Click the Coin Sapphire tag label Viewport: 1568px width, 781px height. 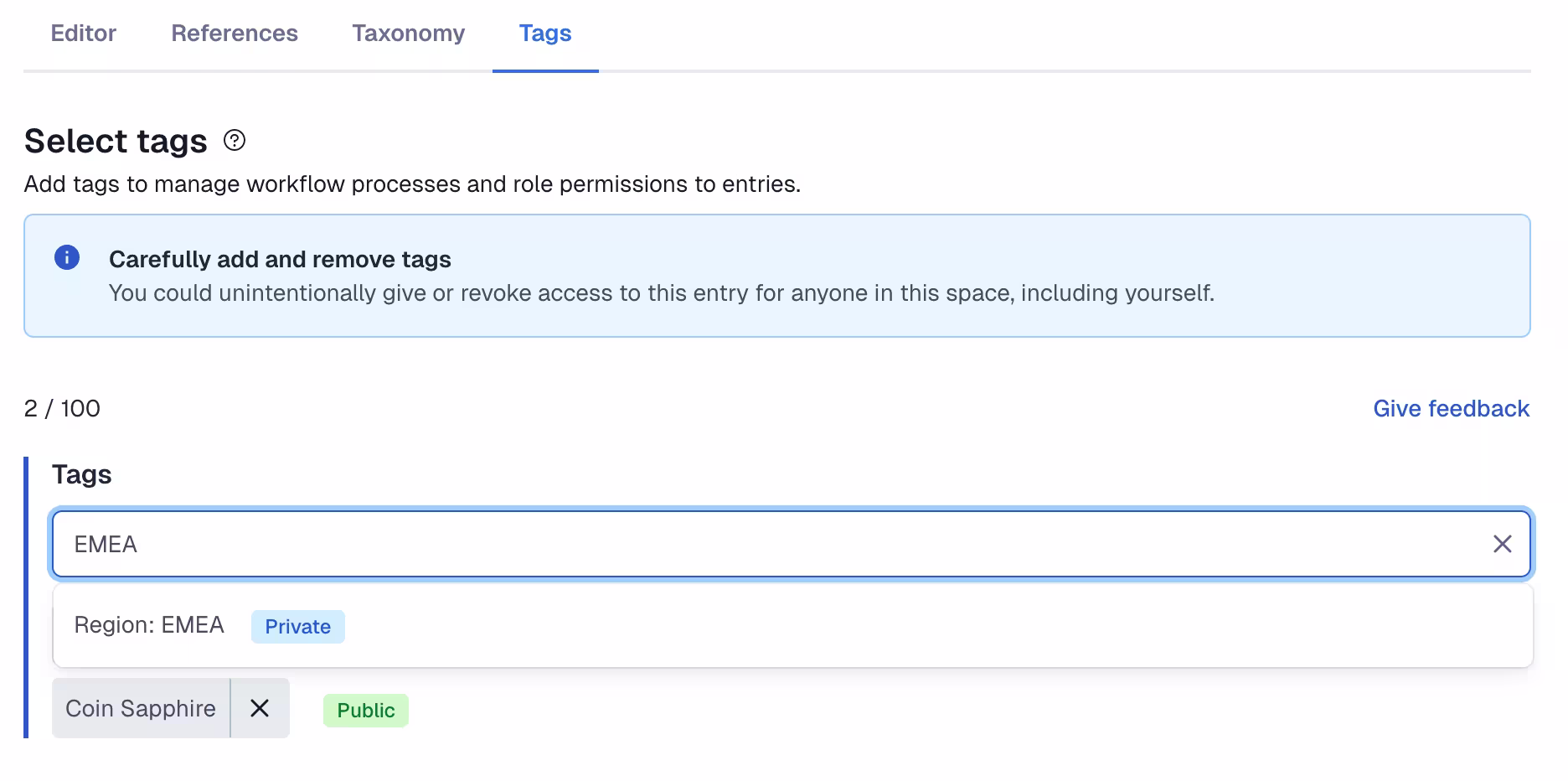pos(141,708)
